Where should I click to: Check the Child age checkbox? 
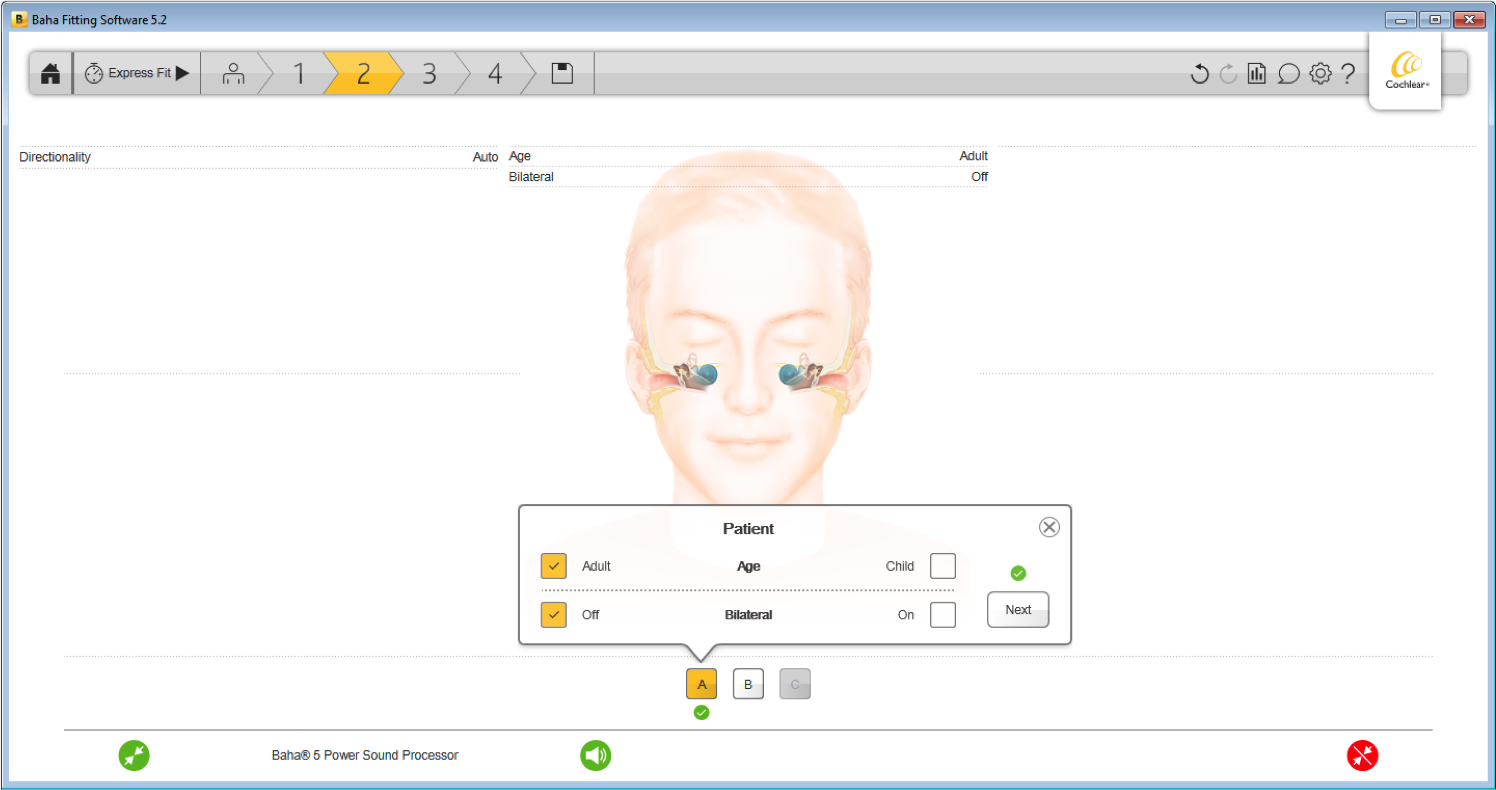click(x=943, y=566)
